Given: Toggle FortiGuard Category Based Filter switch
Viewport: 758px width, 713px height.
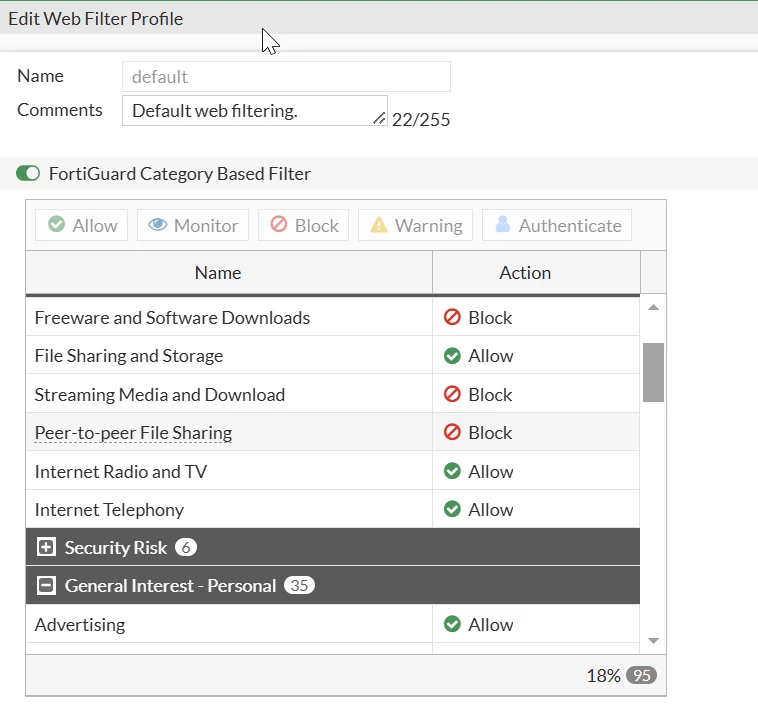Looking at the screenshot, I should click(28, 173).
